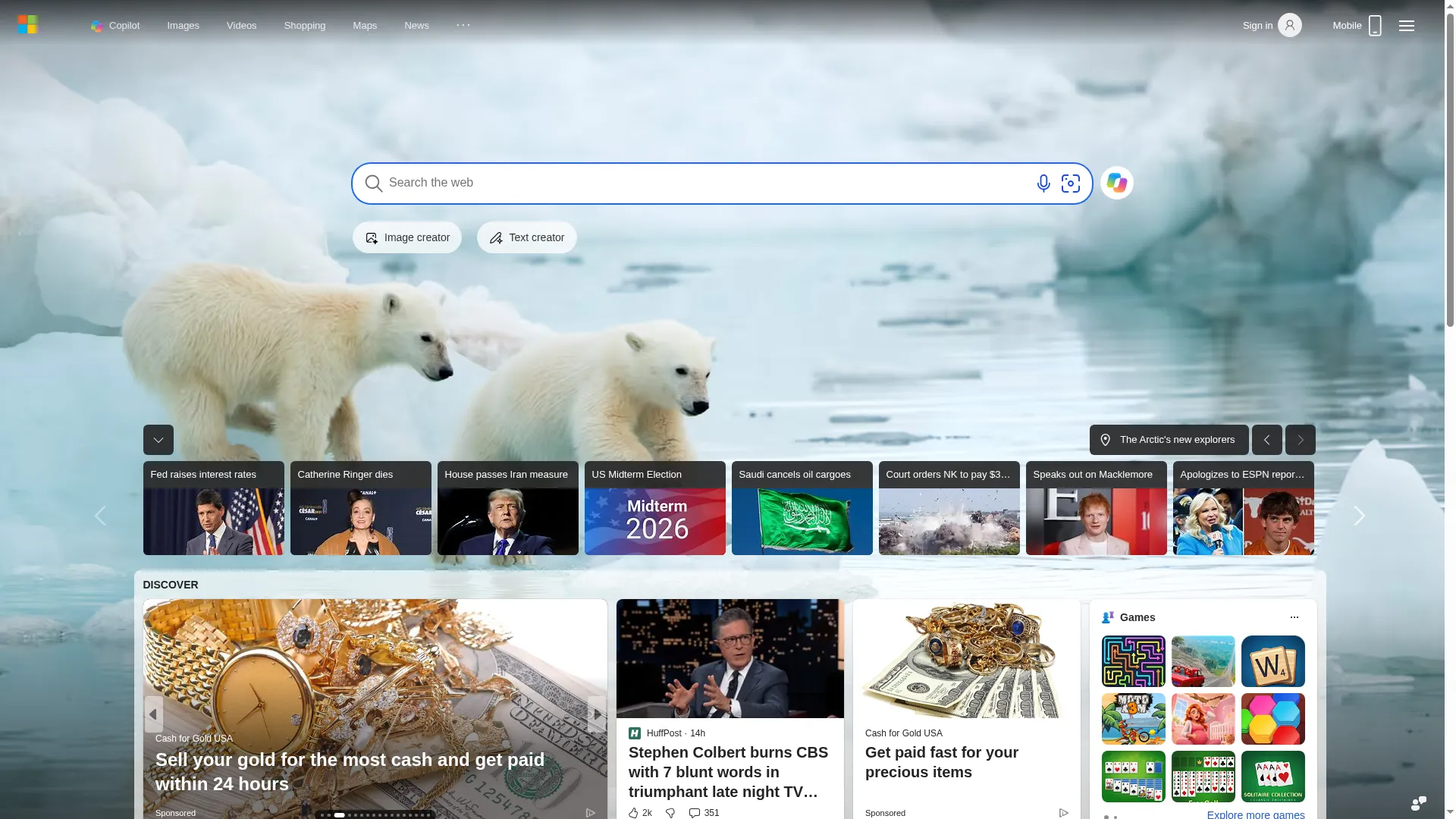Expand the three-dot more navigation menu
This screenshot has height=819, width=1456.
(x=463, y=25)
